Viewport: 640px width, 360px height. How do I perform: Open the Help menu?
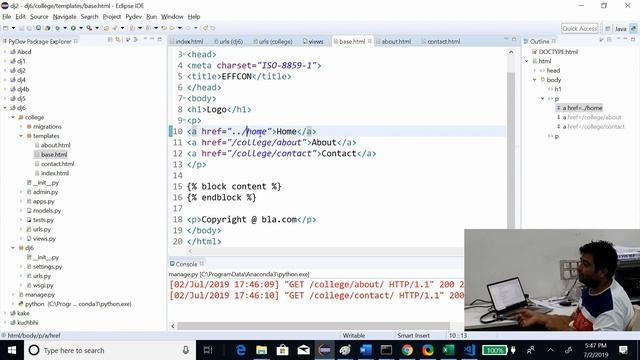194,17
